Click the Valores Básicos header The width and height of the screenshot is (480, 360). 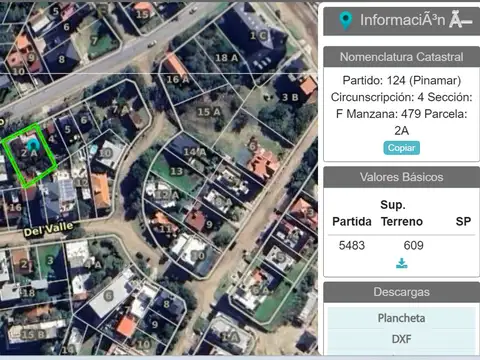401,177
